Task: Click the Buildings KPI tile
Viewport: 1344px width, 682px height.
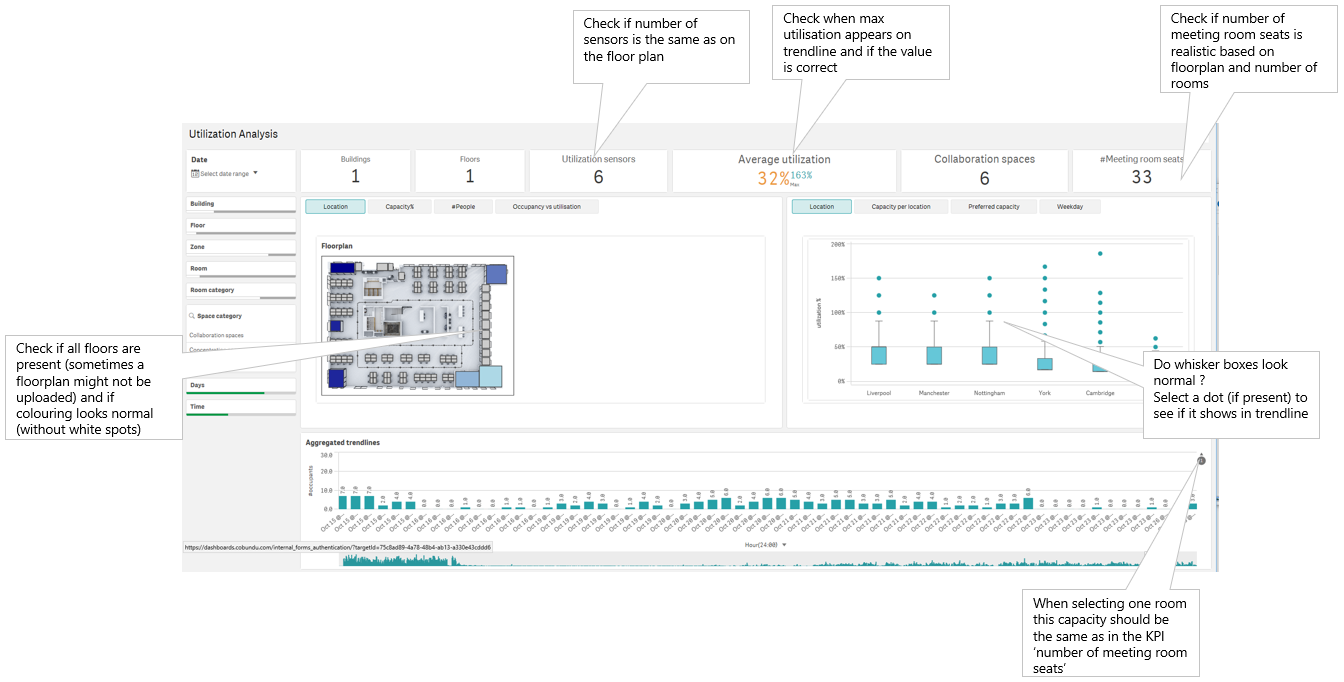Action: coord(355,171)
